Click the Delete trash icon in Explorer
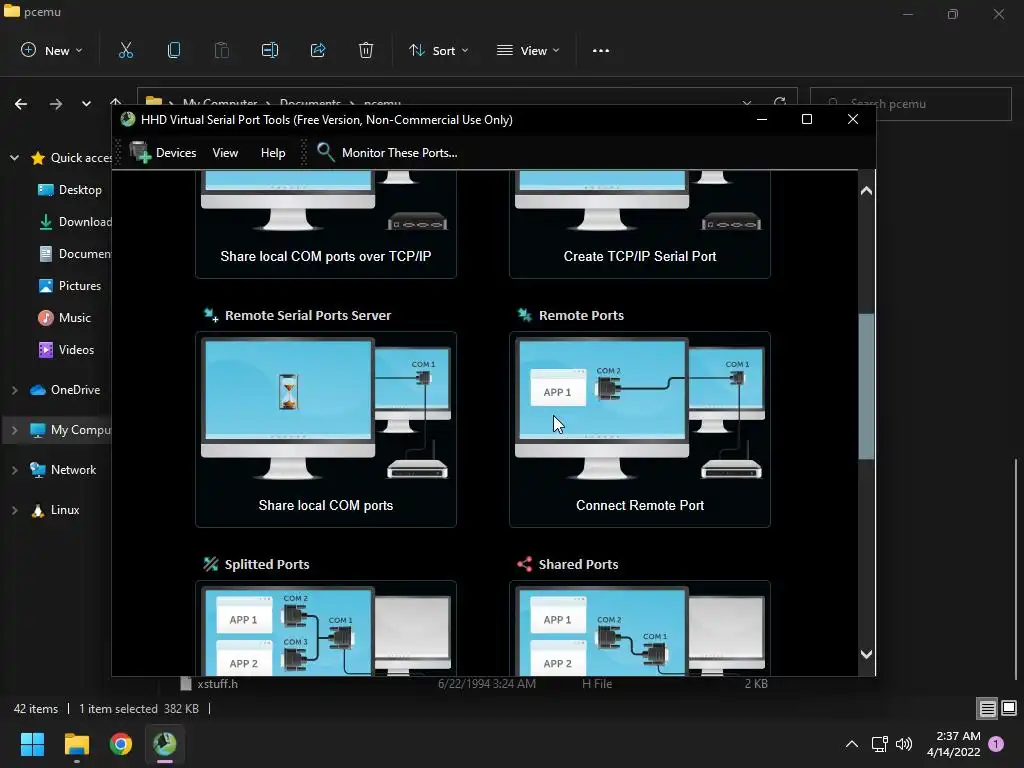The image size is (1024, 768). pyautogui.click(x=366, y=50)
